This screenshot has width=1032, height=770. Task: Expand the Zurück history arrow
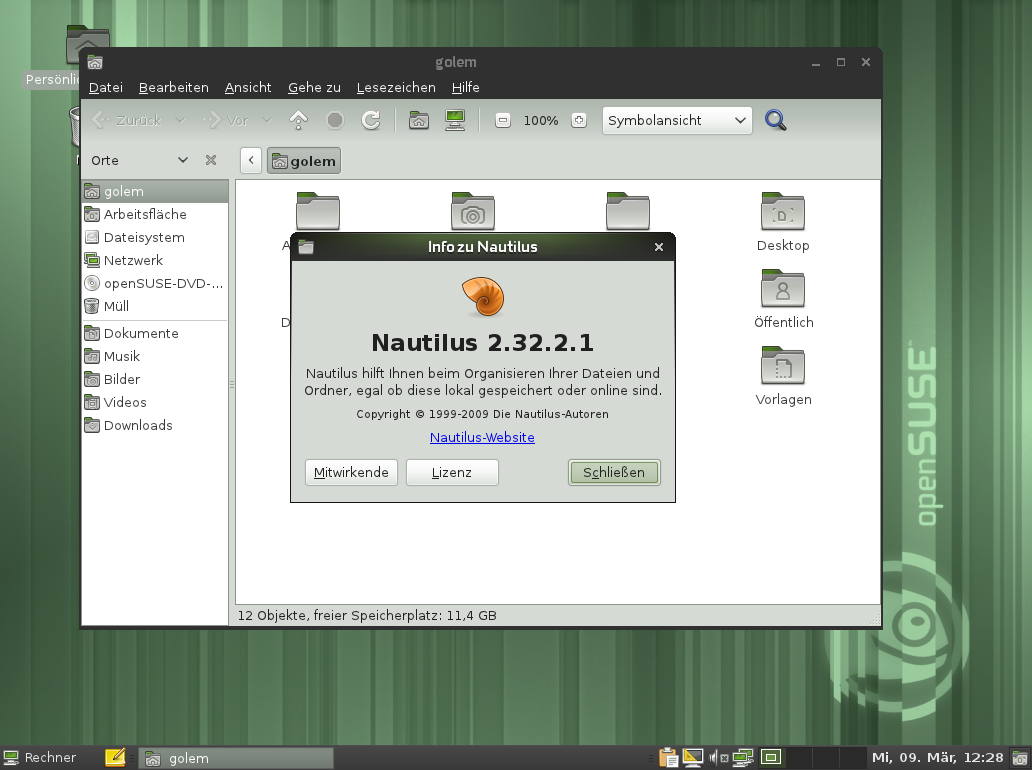coord(180,119)
